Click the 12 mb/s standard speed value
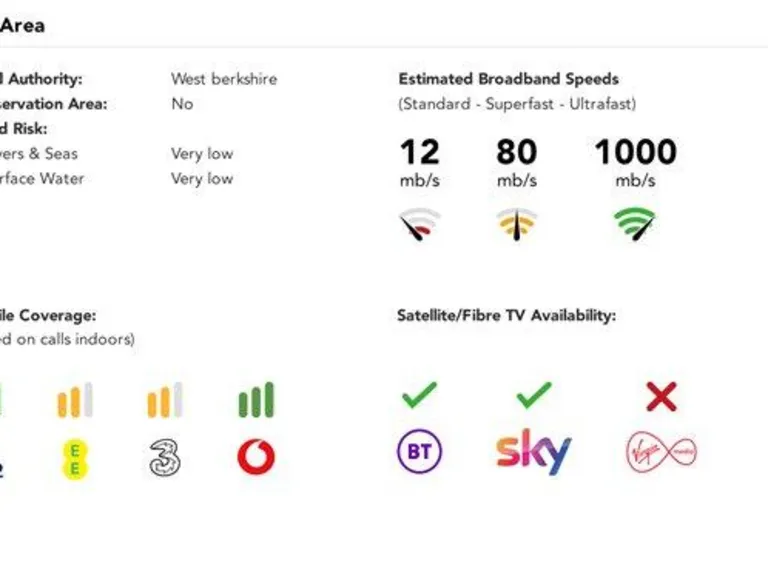This screenshot has height=576, width=768. [420, 153]
